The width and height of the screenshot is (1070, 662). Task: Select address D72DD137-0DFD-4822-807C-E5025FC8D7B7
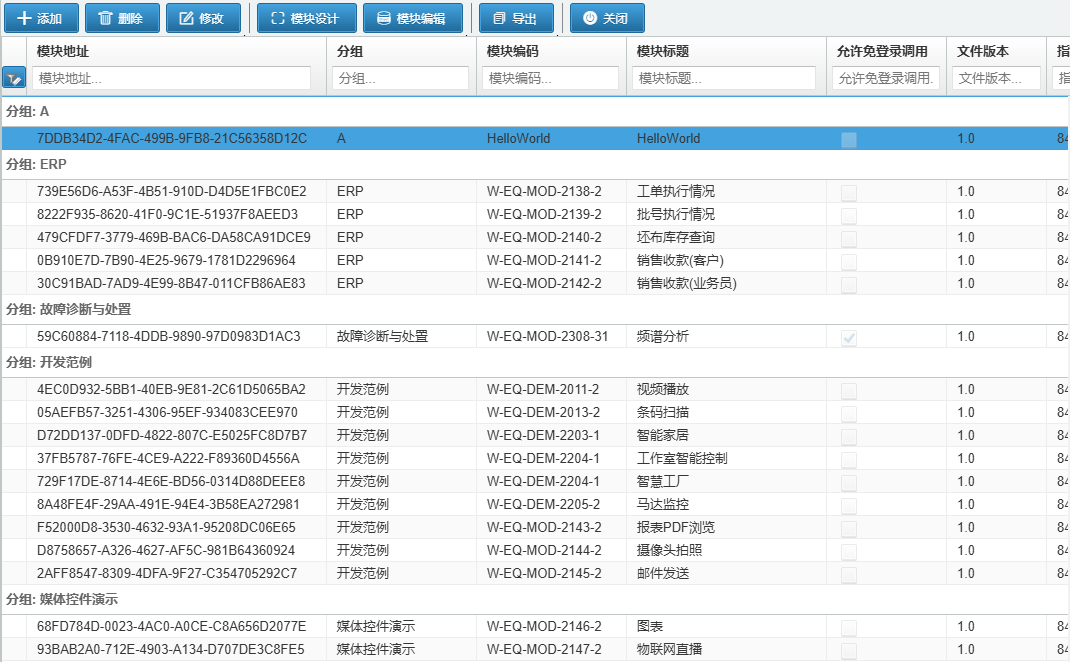pos(172,435)
